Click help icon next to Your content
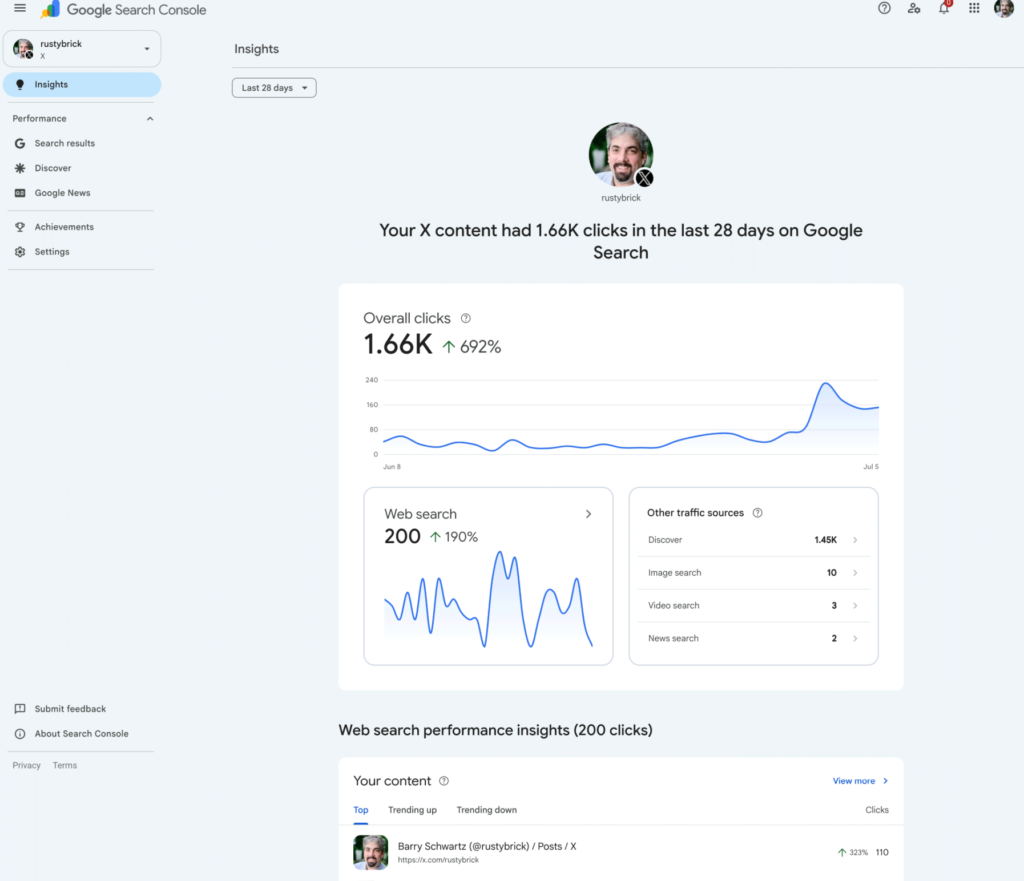 444,781
